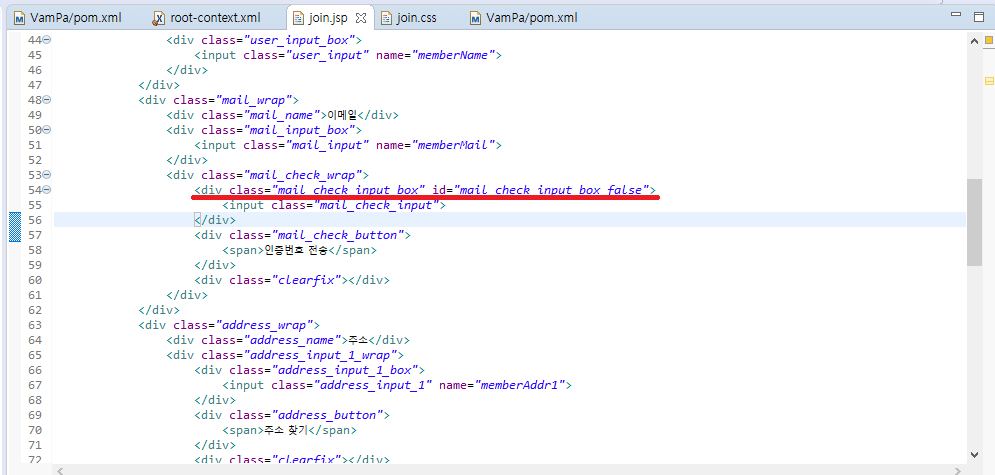Viewport: 995px width, 475px height.
Task: Open VamPa/pom.xml tab beside root-context.xml
Action: tap(67, 18)
